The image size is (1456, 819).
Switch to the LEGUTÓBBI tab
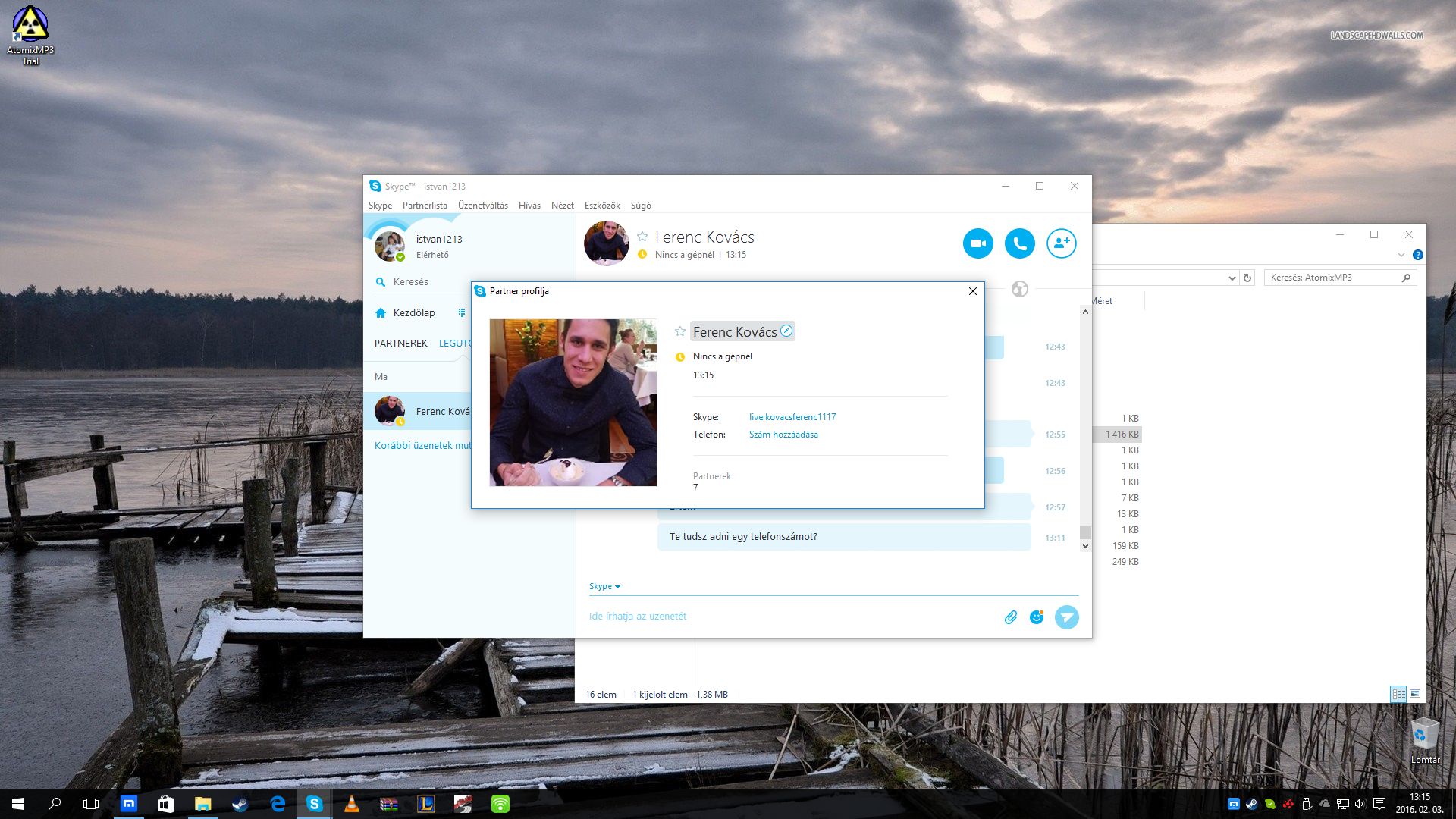pyautogui.click(x=455, y=344)
